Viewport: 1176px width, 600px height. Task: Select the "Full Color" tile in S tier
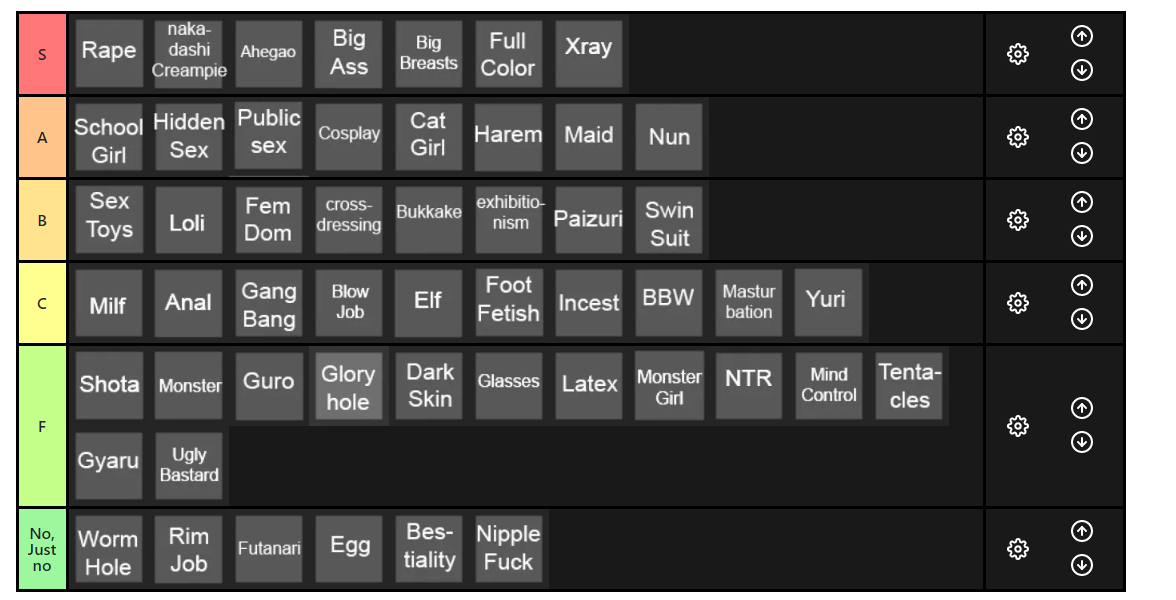508,54
